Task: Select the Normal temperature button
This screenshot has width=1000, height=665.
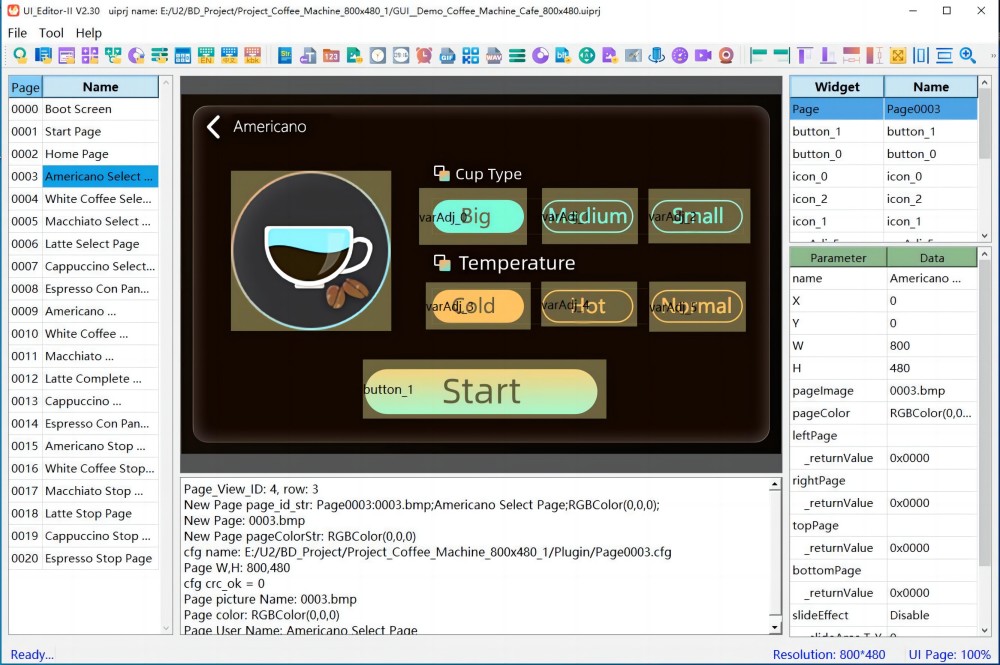Action: [697, 307]
